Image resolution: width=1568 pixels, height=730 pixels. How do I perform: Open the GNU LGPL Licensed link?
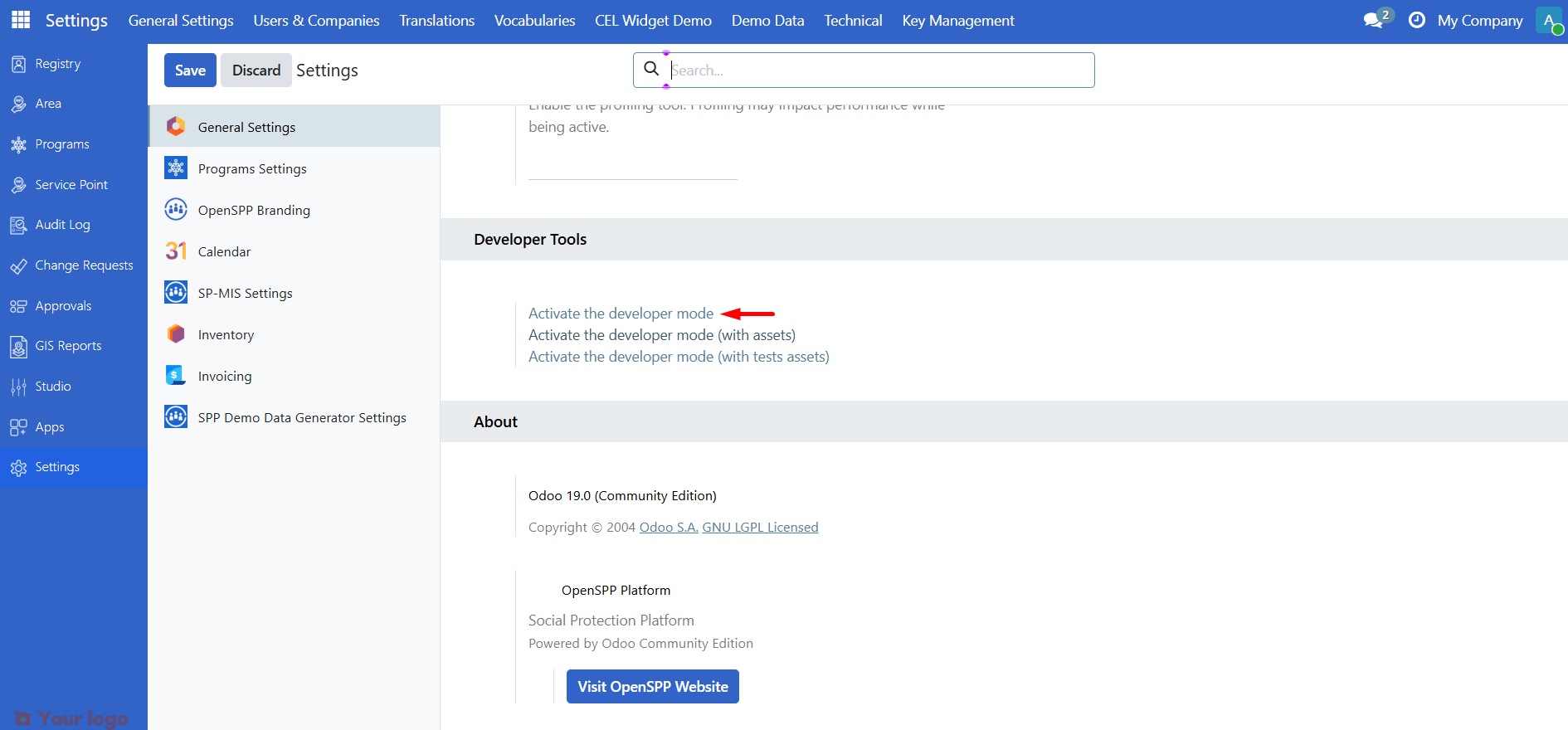[760, 528]
